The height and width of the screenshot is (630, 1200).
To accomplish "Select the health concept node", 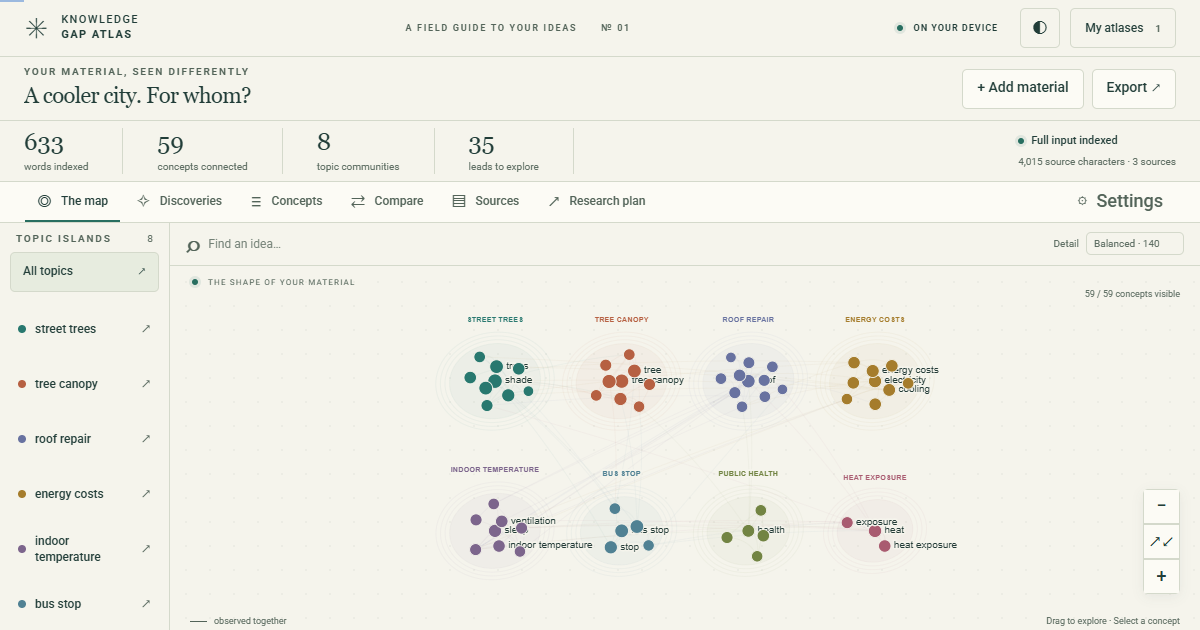I will pyautogui.click(x=748, y=531).
